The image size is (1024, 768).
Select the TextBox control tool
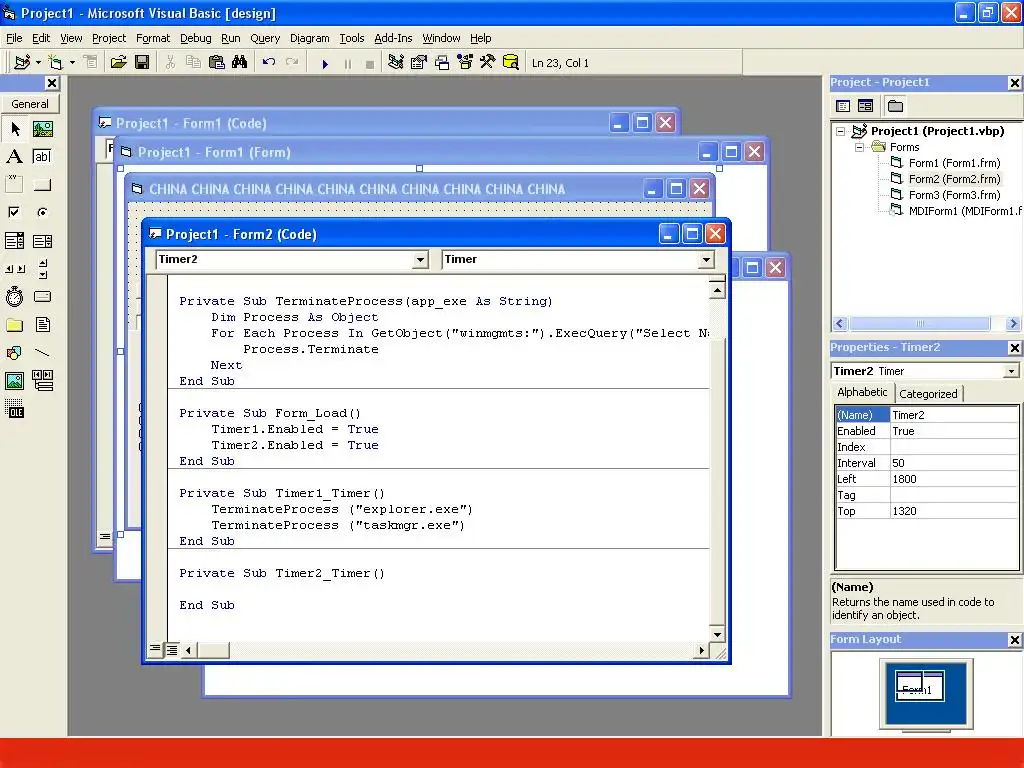click(x=43, y=157)
